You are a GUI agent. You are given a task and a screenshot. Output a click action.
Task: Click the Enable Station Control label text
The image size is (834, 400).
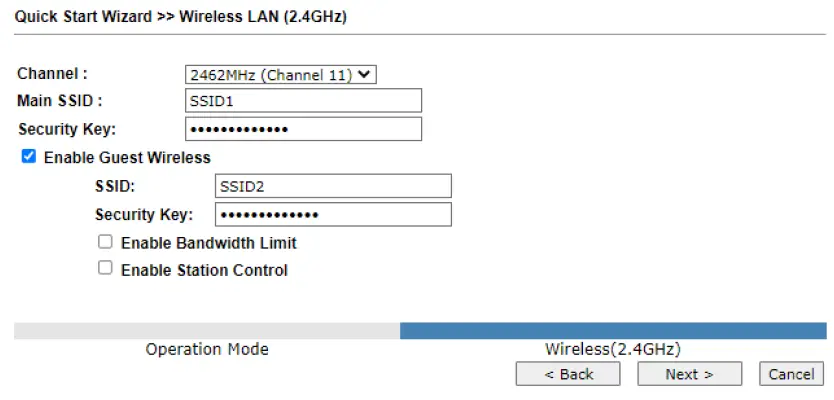click(x=204, y=270)
